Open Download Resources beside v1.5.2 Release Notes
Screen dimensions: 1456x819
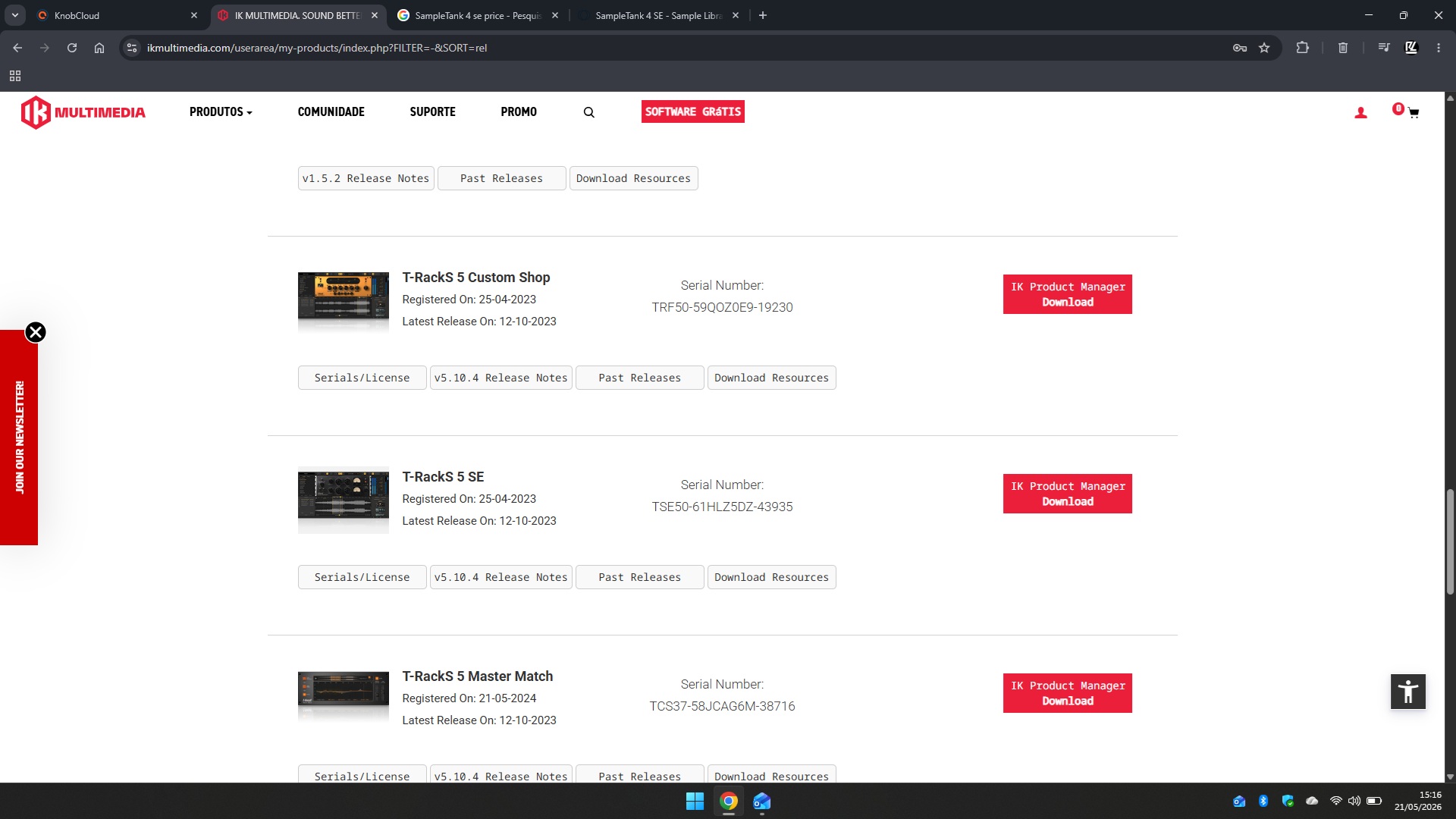pyautogui.click(x=633, y=178)
